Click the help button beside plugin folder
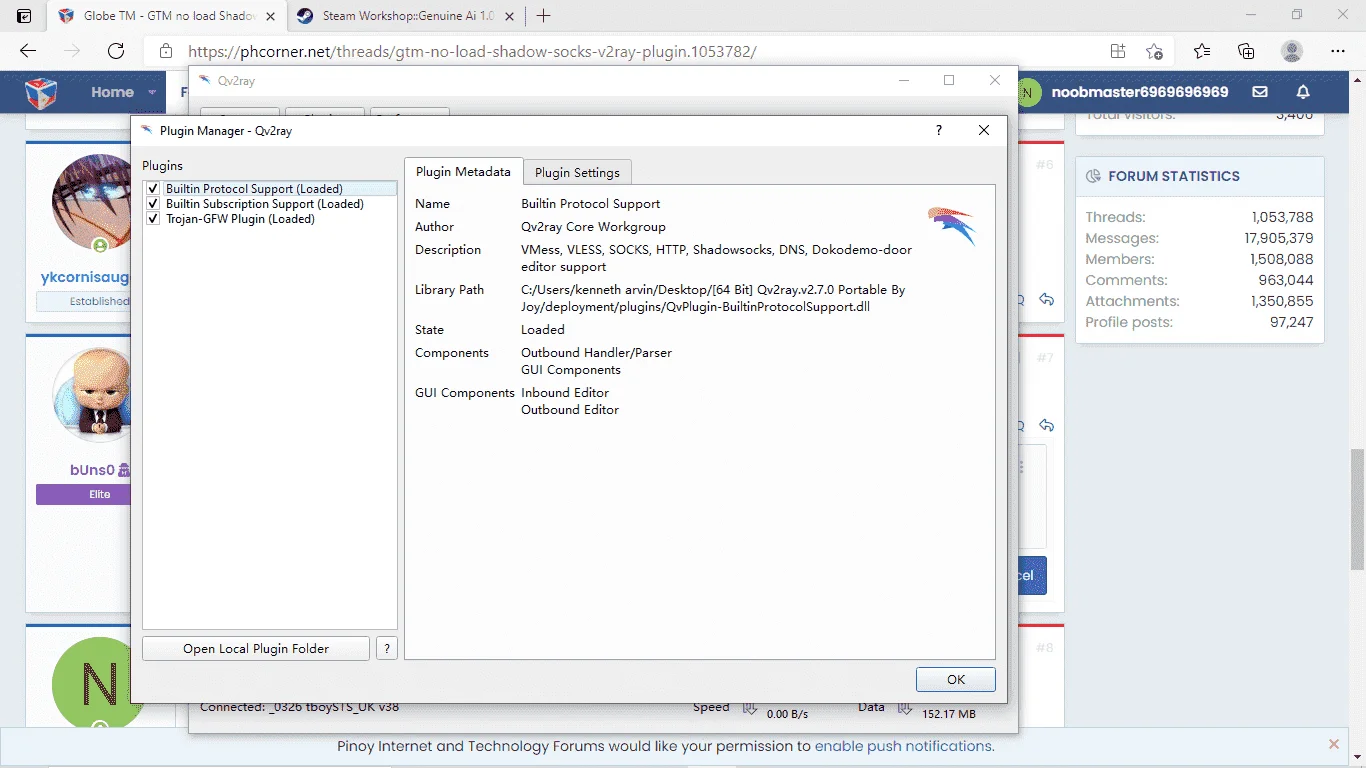Image resolution: width=1366 pixels, height=768 pixels. coord(386,648)
